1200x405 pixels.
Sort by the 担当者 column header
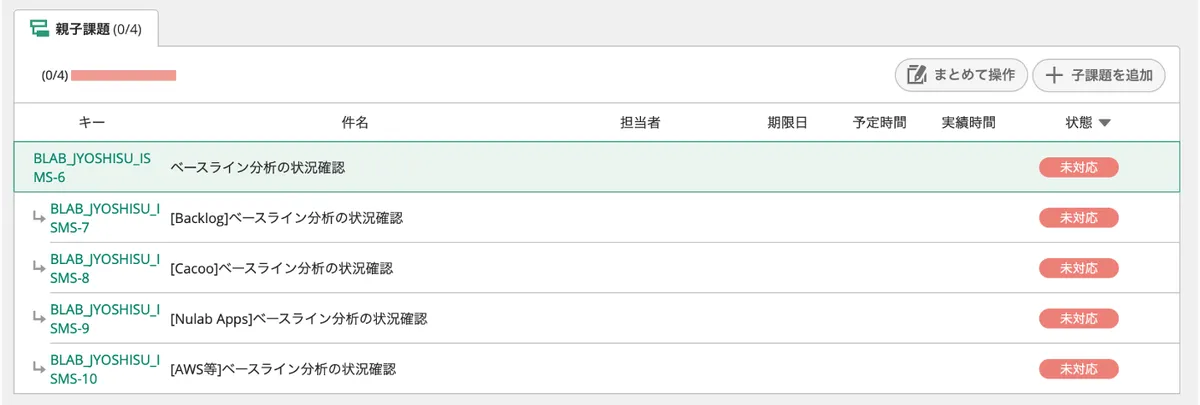pos(640,123)
